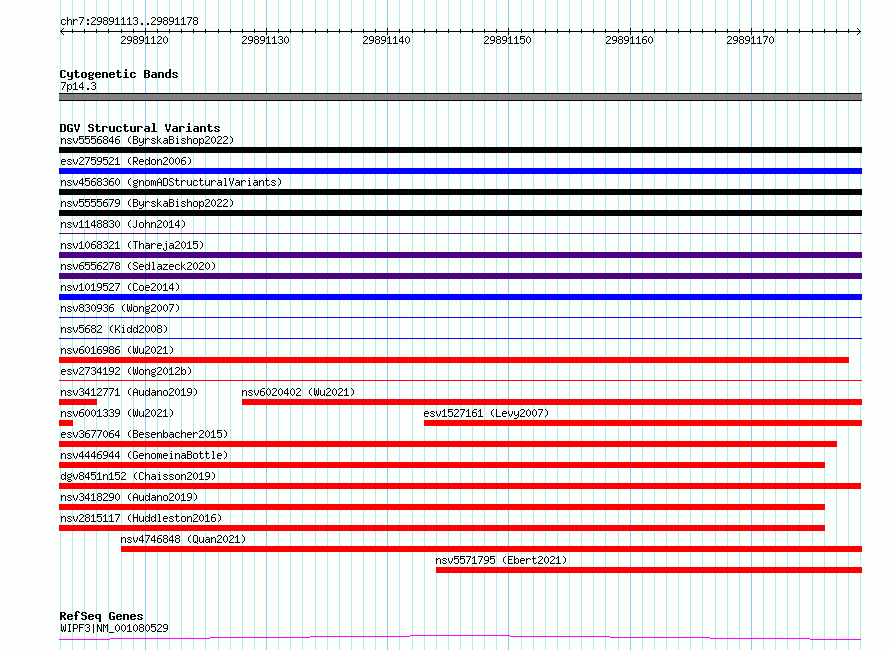Click the red bar under nsv5571795 (Ebert2021)
The width and height of the screenshot is (890, 650).
(649, 570)
